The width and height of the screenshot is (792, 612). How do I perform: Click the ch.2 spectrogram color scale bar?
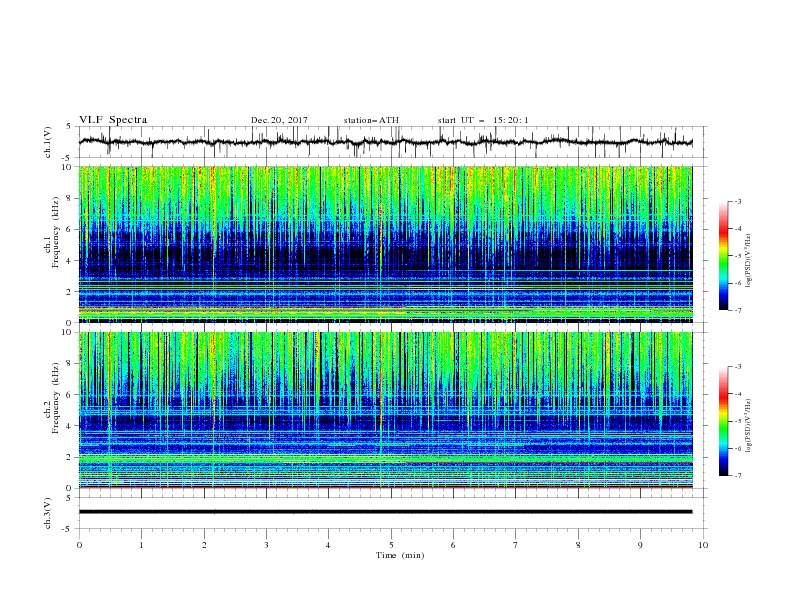tap(723, 421)
